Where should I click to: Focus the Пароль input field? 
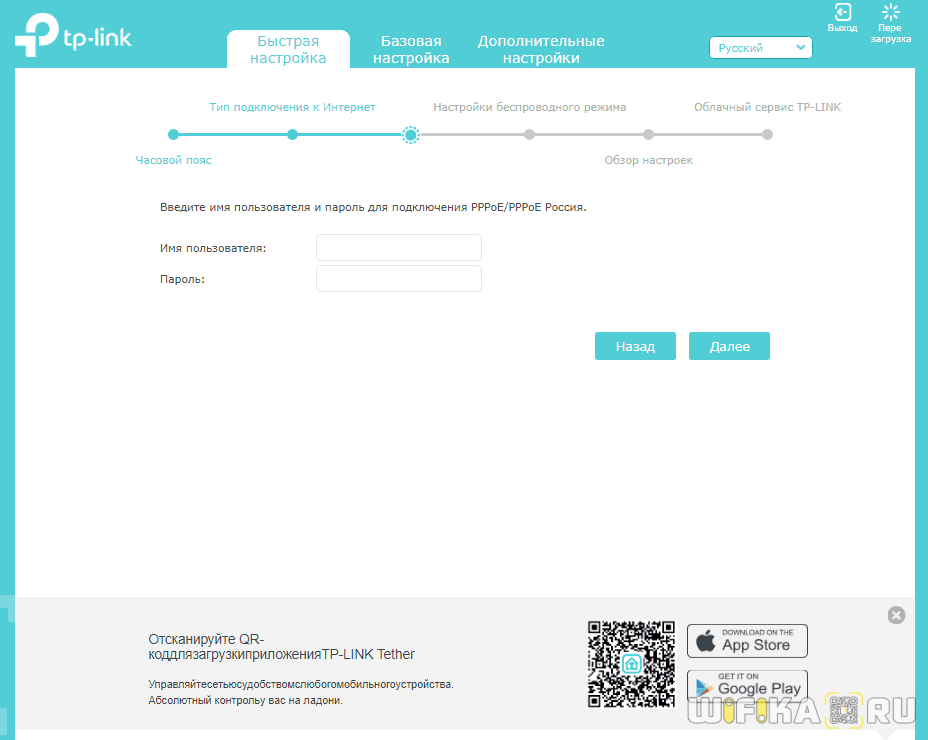coord(399,278)
